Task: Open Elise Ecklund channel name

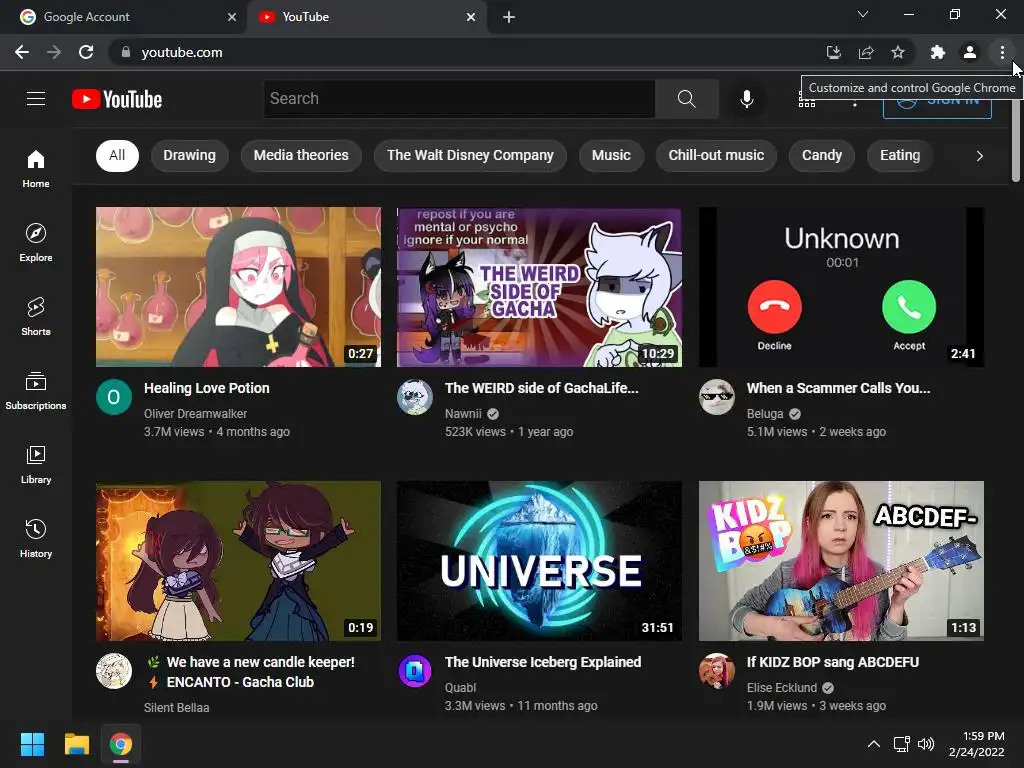Action: point(782,688)
